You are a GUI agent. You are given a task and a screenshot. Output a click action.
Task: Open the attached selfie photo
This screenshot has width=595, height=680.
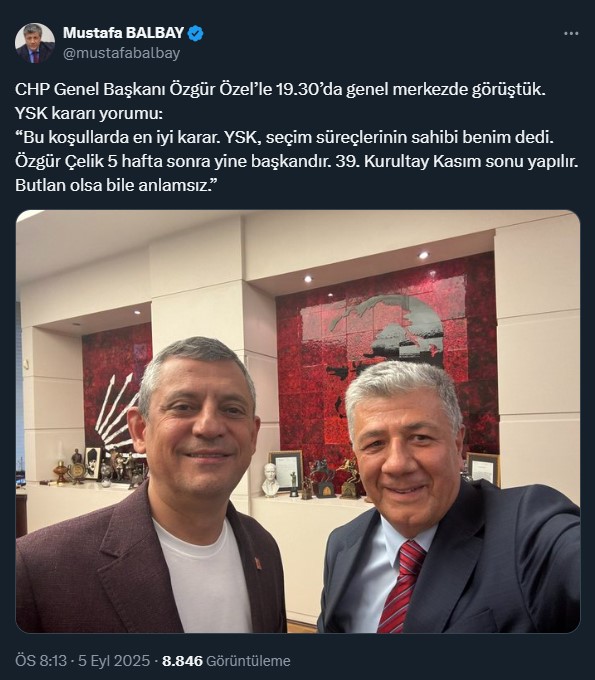(298, 421)
